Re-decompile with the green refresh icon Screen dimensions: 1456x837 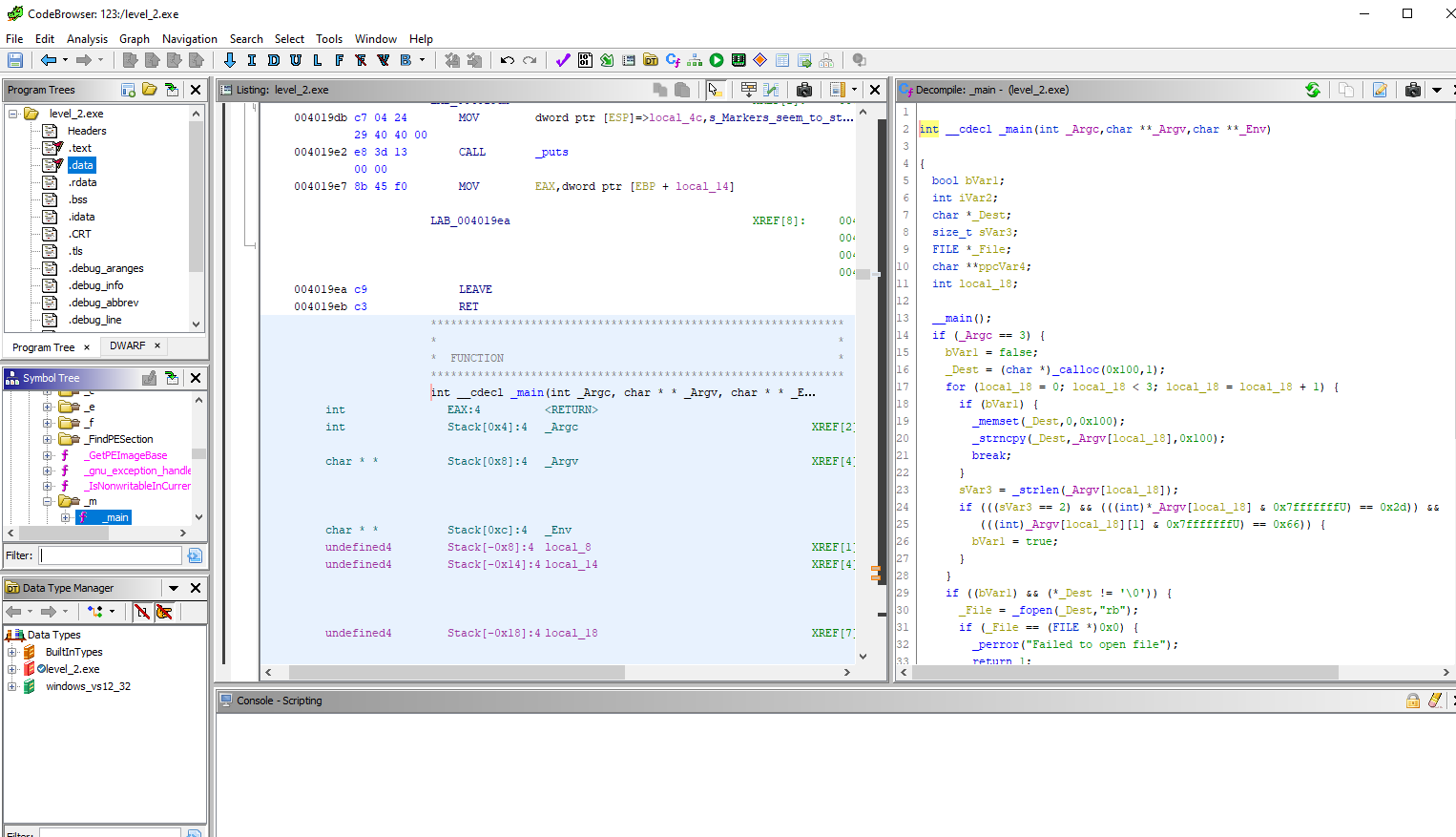pyautogui.click(x=1313, y=90)
